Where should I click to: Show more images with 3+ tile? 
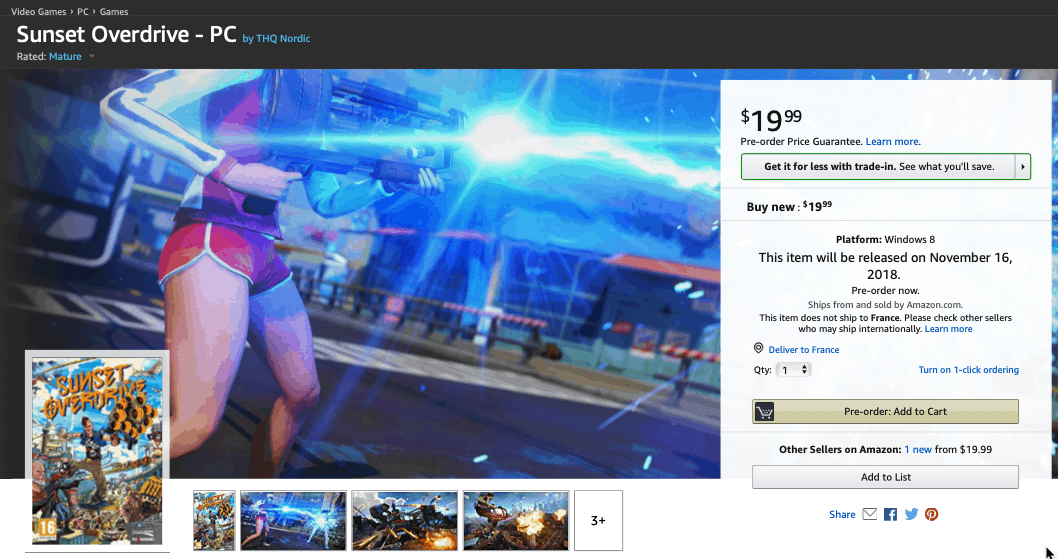click(x=598, y=521)
